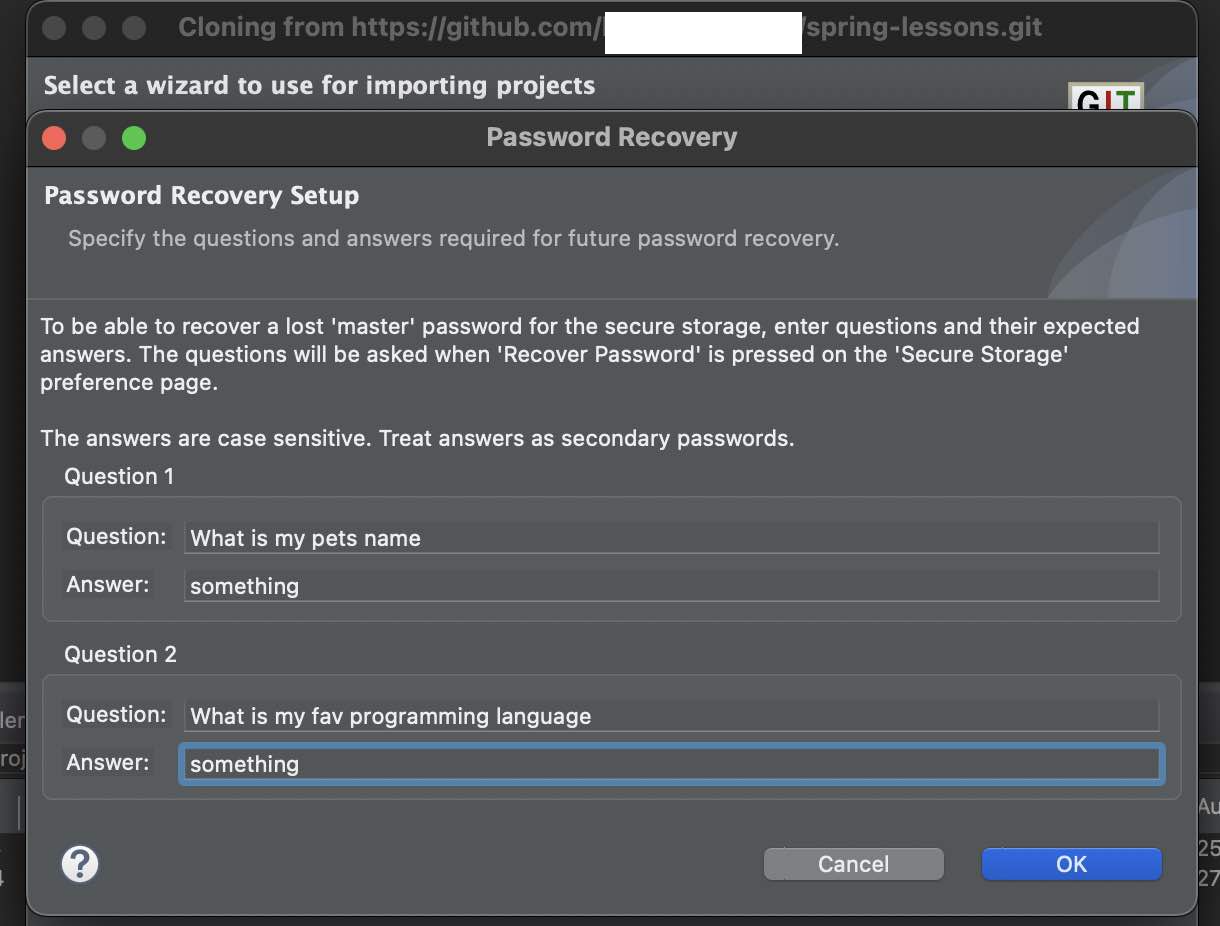Click the Password Recovery title bar

(611, 137)
